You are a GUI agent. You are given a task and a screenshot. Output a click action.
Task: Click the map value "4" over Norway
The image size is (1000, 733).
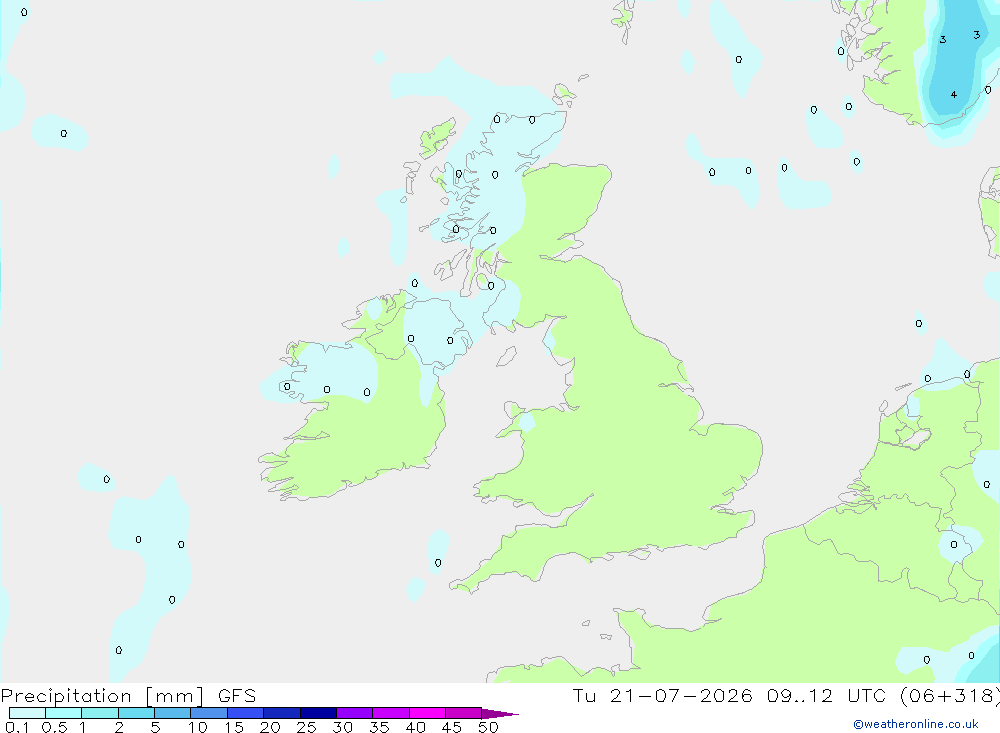click(x=953, y=94)
